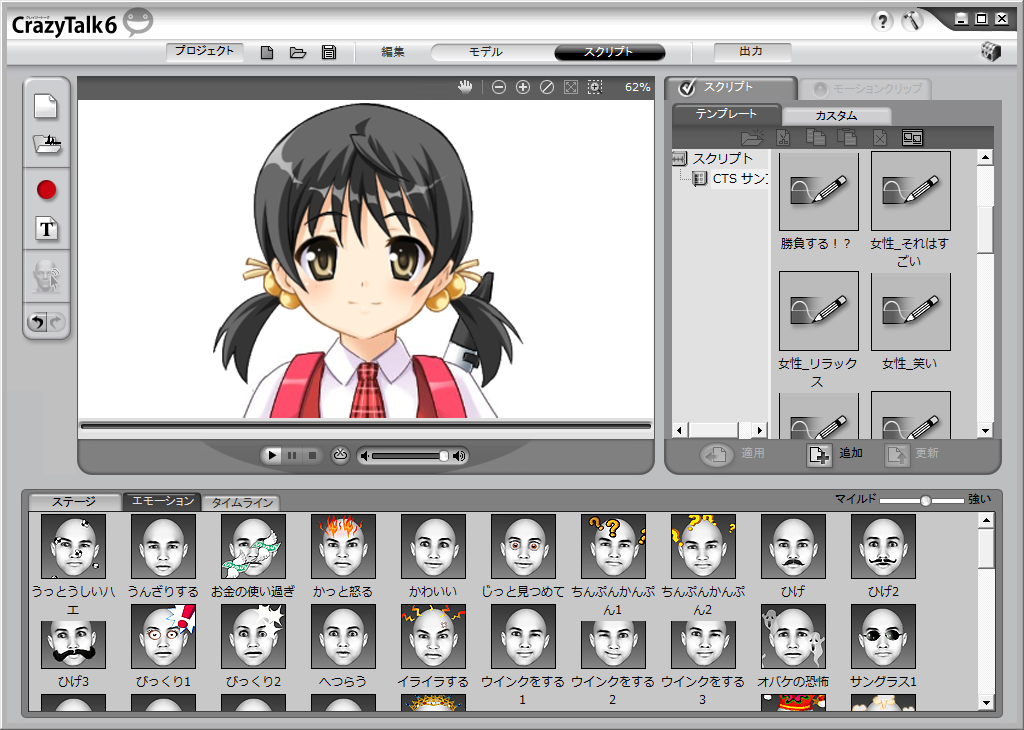Screen dimensions: 1024x730
Task: Select the カスタム tab
Action: pos(836,116)
